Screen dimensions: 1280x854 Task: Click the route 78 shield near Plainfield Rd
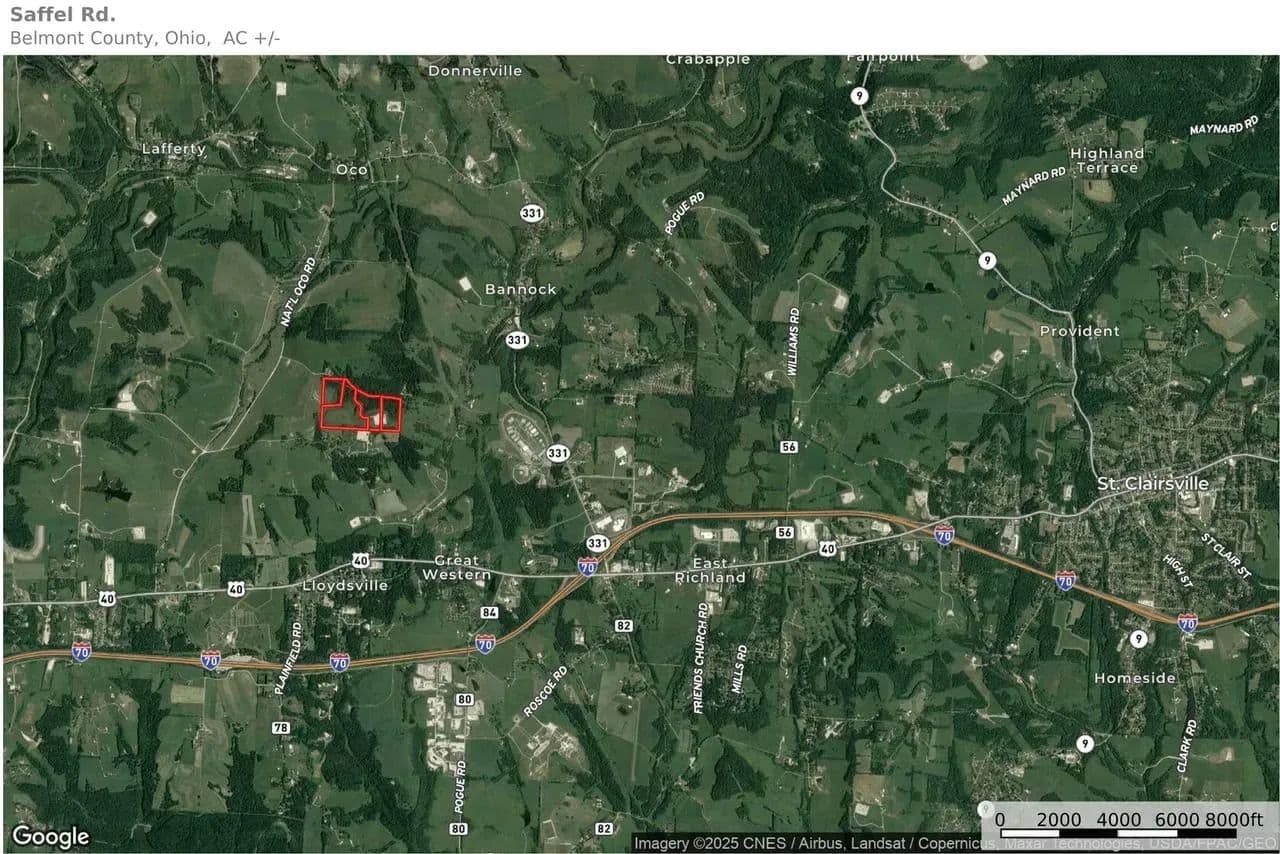pyautogui.click(x=281, y=727)
